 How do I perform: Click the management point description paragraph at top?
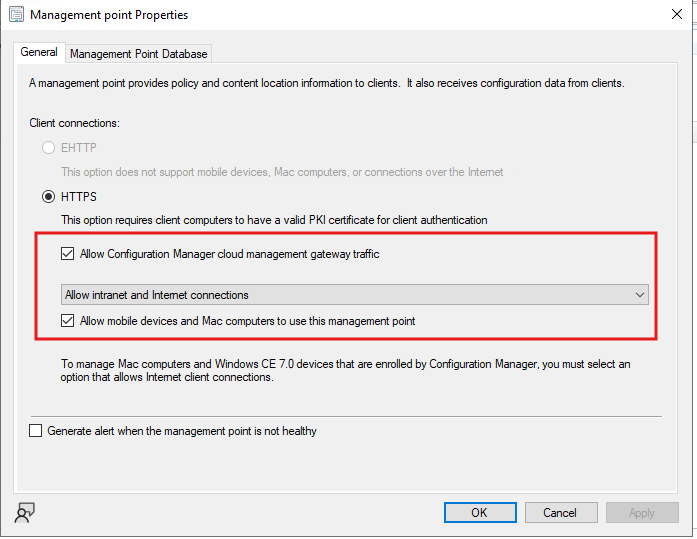(x=326, y=83)
